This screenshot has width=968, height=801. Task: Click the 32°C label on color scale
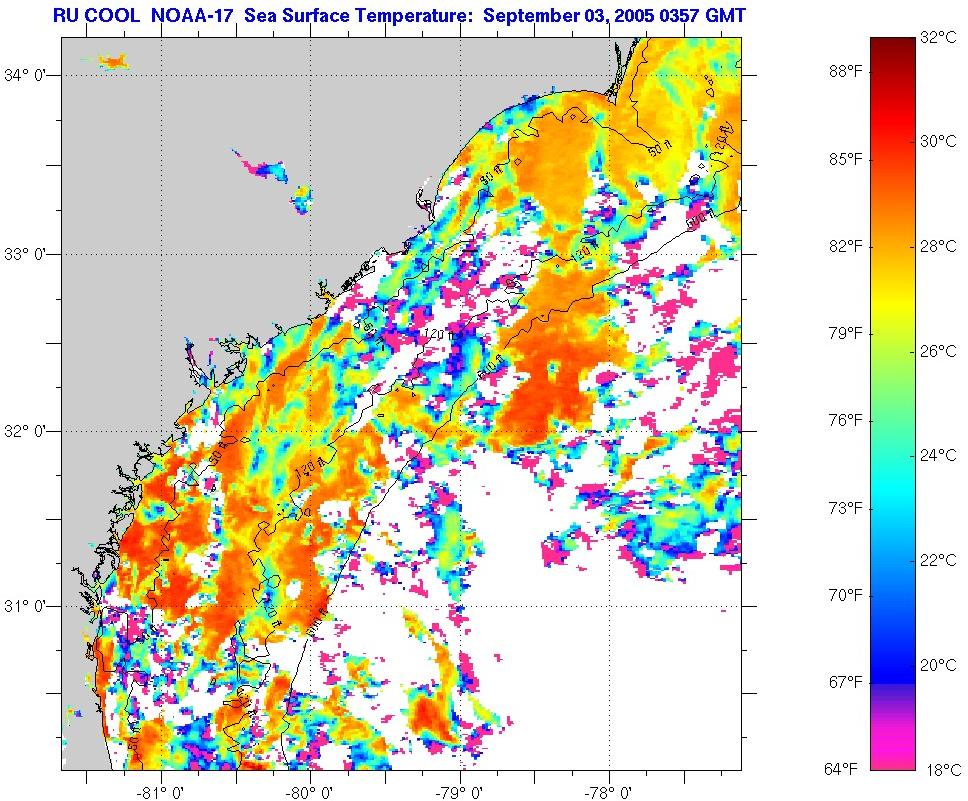(938, 39)
